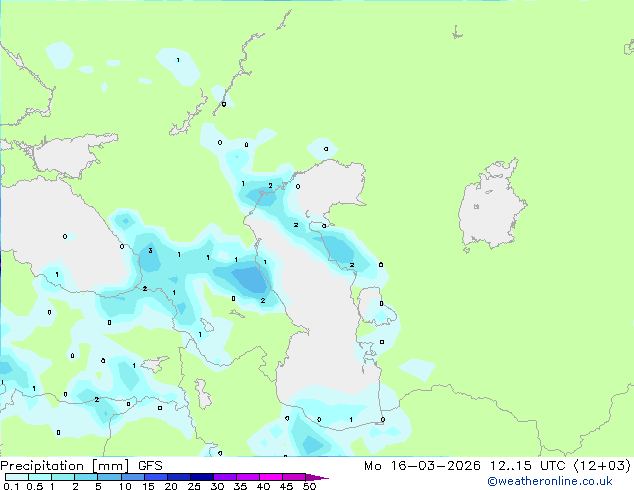Click the lightest 0.1–0.5 mm legend swatch
The width and height of the screenshot is (634, 490).
(17, 477)
